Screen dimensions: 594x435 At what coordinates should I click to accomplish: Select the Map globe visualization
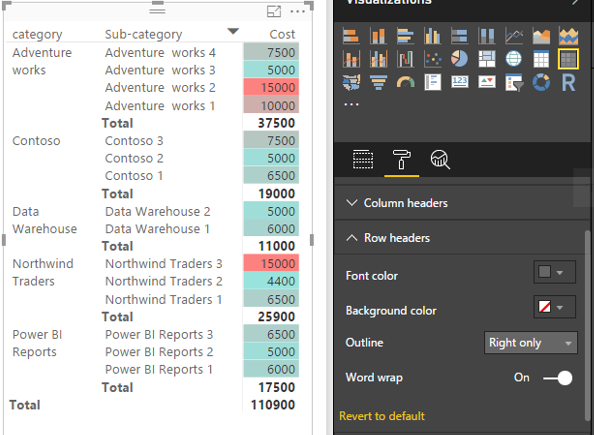tap(514, 59)
